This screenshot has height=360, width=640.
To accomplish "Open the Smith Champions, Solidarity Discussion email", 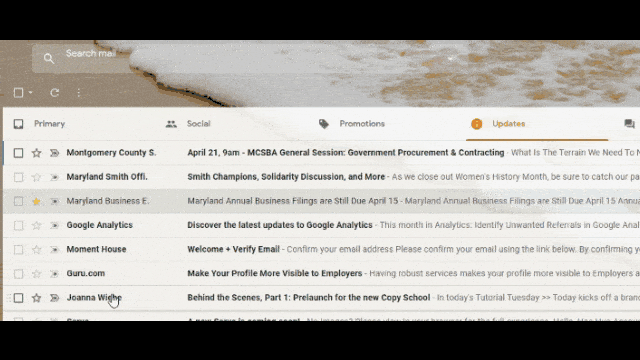I will coord(286,177).
